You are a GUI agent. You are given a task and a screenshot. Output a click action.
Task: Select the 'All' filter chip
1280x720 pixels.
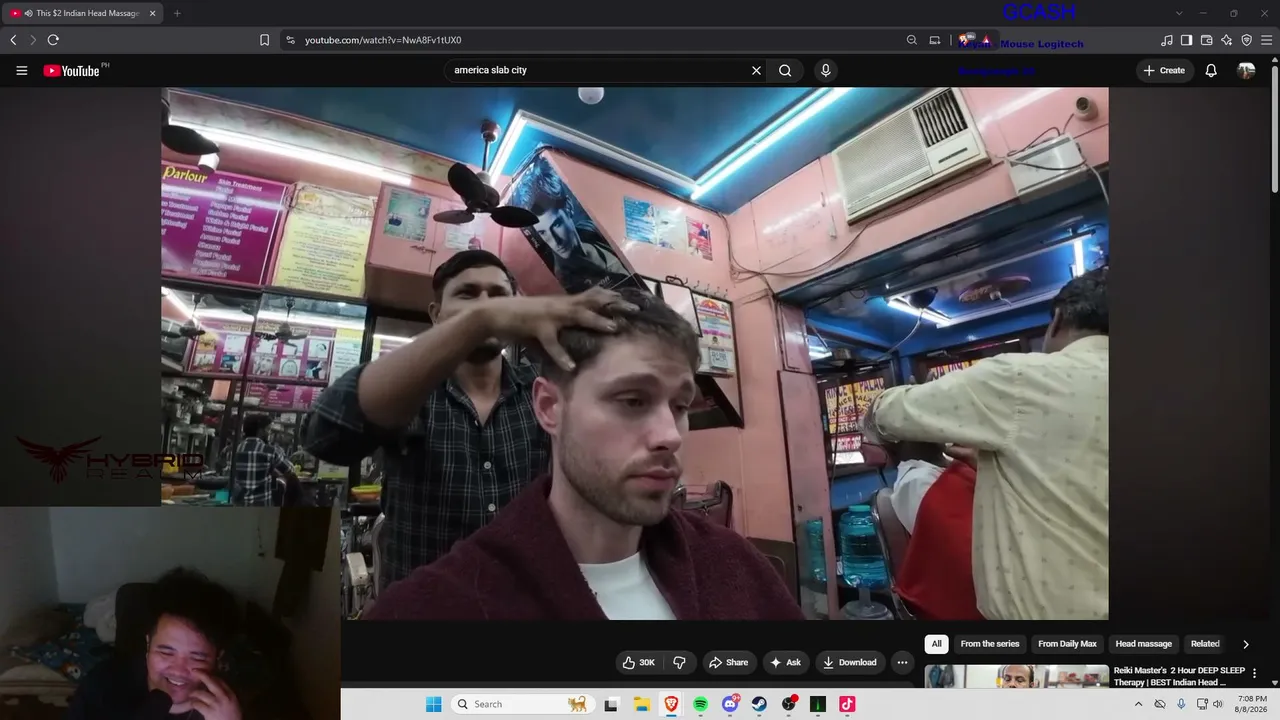(937, 644)
